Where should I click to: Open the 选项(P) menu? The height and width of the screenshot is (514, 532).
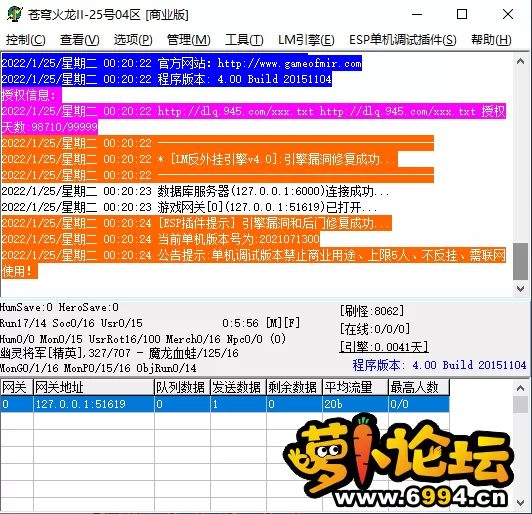[133, 40]
